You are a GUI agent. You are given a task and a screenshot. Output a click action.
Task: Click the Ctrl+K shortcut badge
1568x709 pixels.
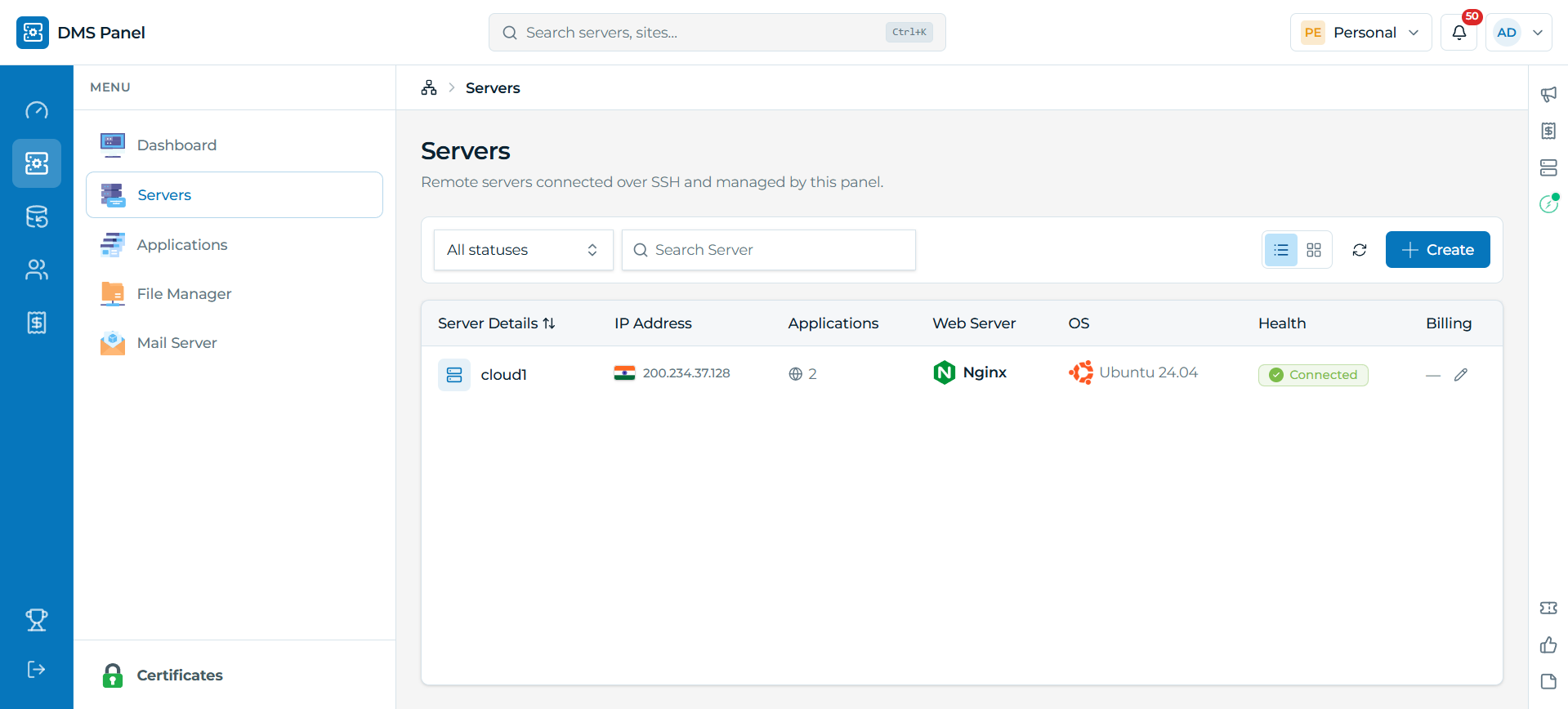[909, 32]
